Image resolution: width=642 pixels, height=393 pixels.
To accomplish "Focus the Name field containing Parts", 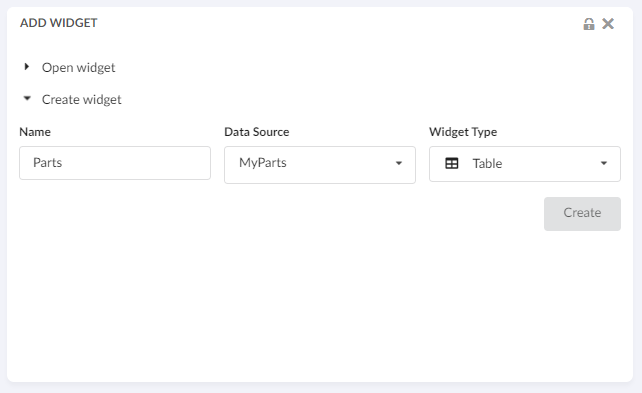I will [115, 163].
